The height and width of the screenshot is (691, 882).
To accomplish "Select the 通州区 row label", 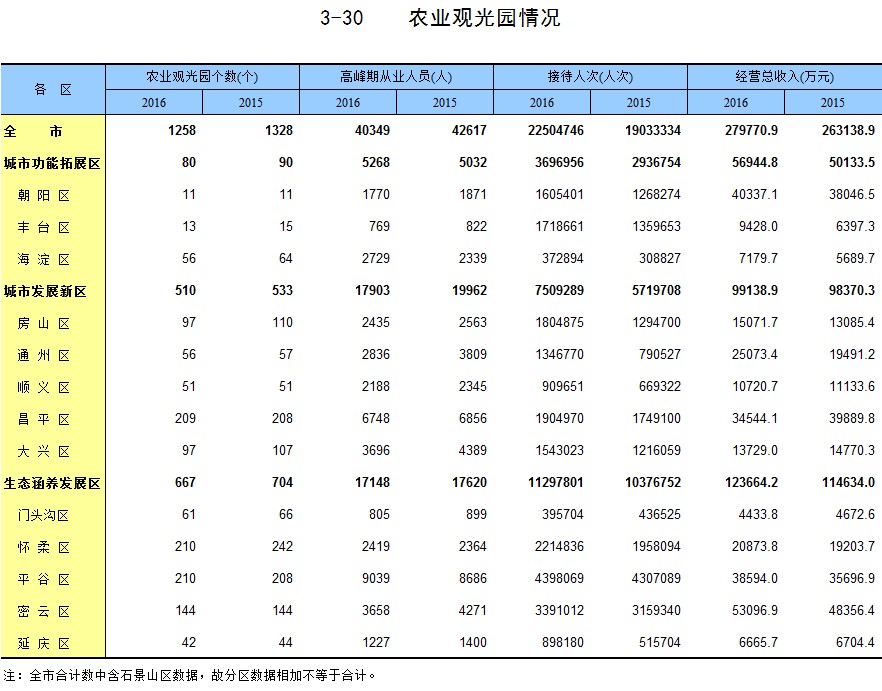I will pyautogui.click(x=44, y=356).
